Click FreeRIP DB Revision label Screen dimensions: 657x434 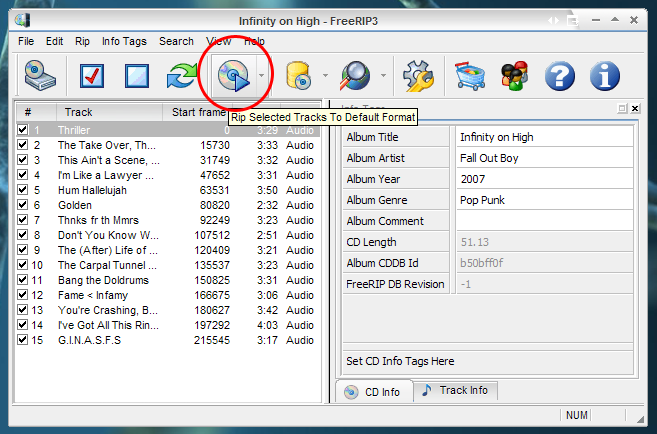click(x=395, y=284)
